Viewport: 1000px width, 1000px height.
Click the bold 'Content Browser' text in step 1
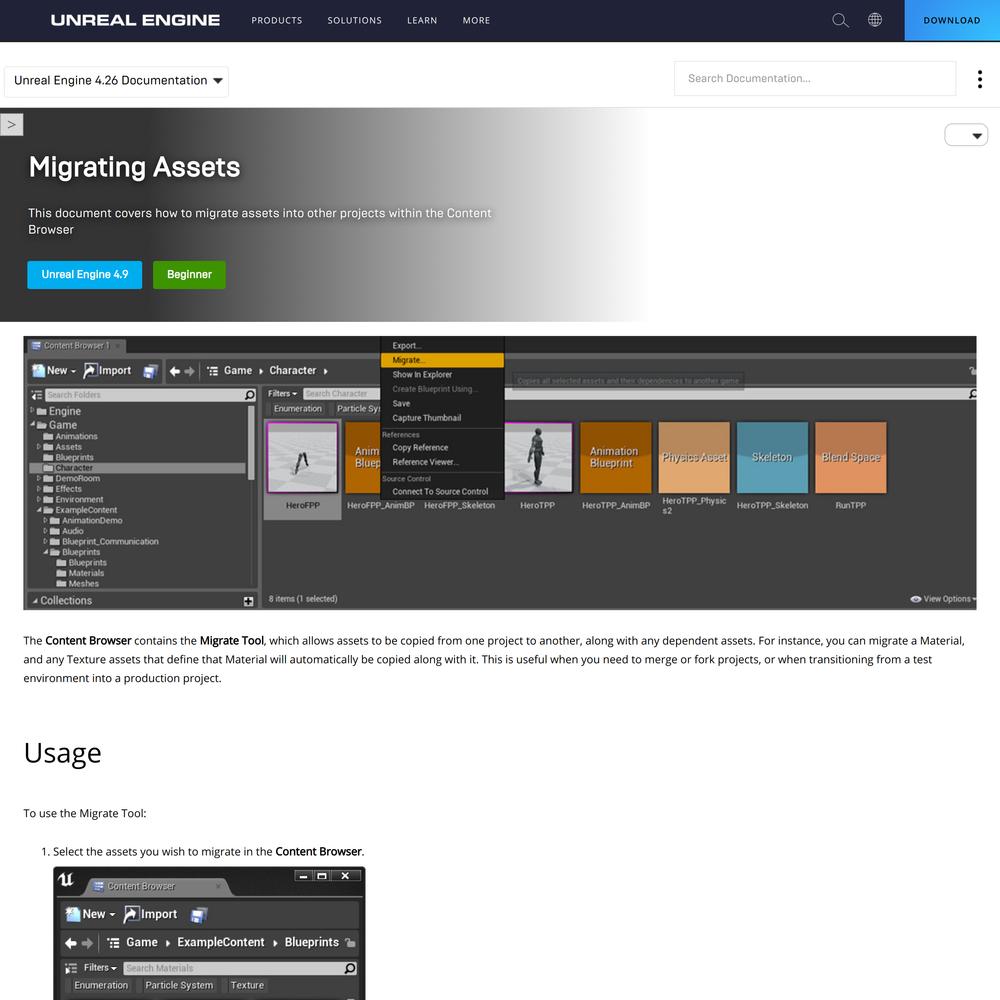tap(318, 851)
